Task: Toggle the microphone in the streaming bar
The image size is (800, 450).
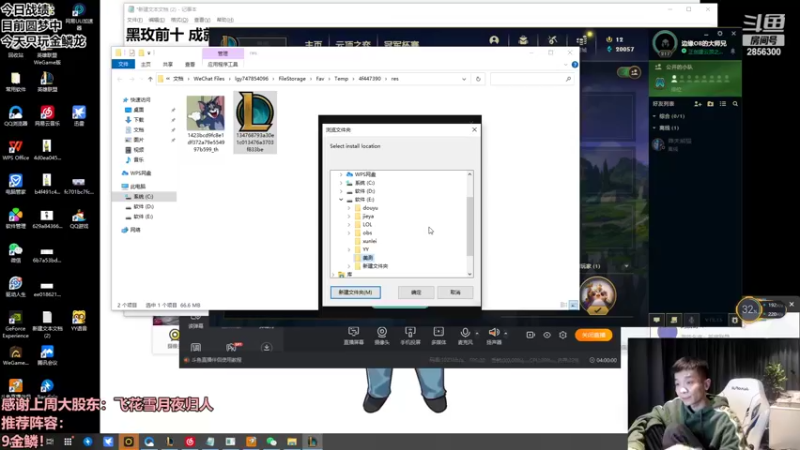Action: 465,336
